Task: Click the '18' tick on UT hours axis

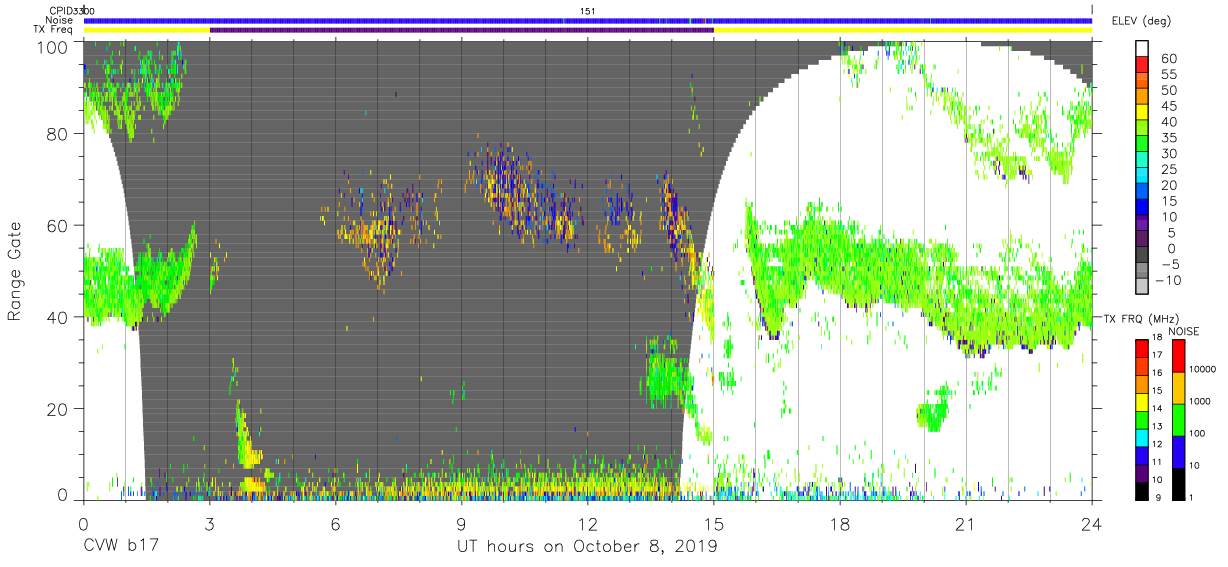Action: (x=840, y=524)
